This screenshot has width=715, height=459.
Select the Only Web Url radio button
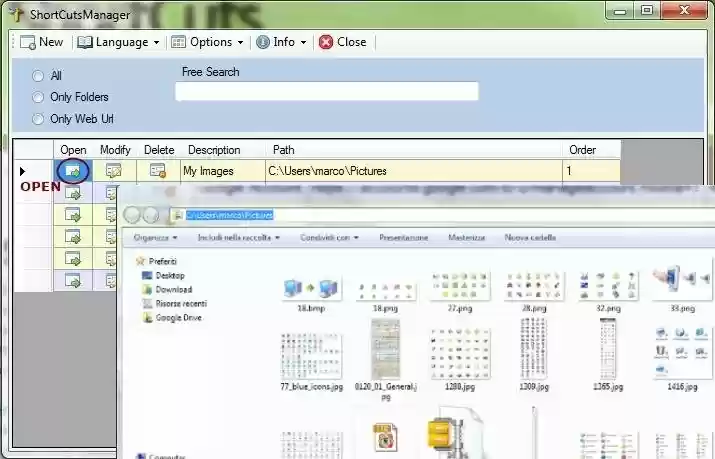click(38, 119)
